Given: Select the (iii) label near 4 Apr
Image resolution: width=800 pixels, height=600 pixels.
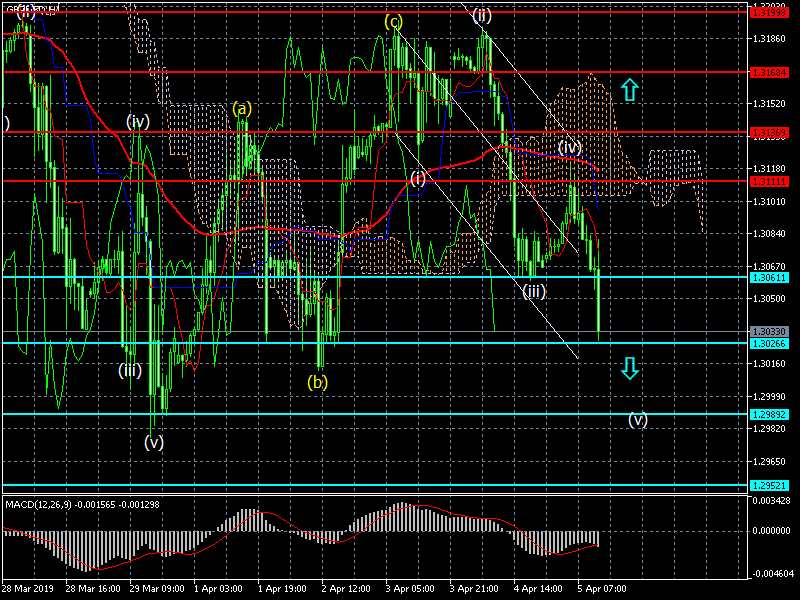Looking at the screenshot, I should pos(533,291).
